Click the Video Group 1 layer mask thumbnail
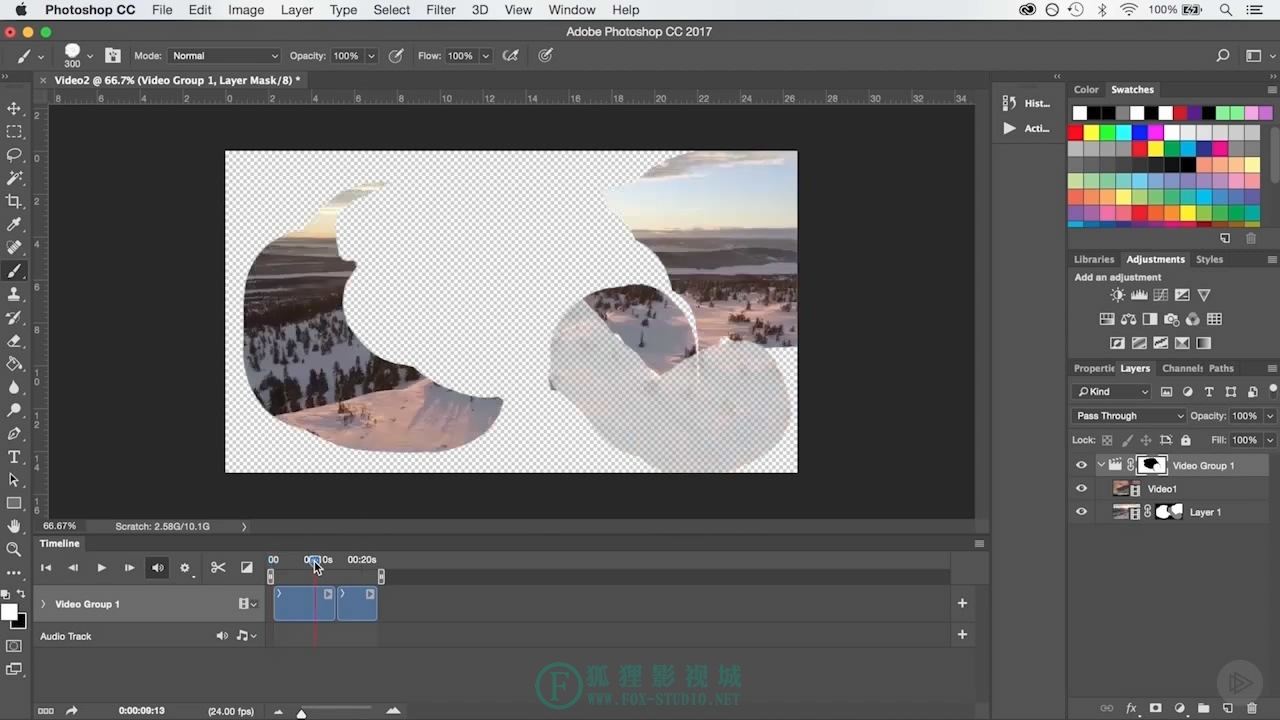 tap(1152, 465)
